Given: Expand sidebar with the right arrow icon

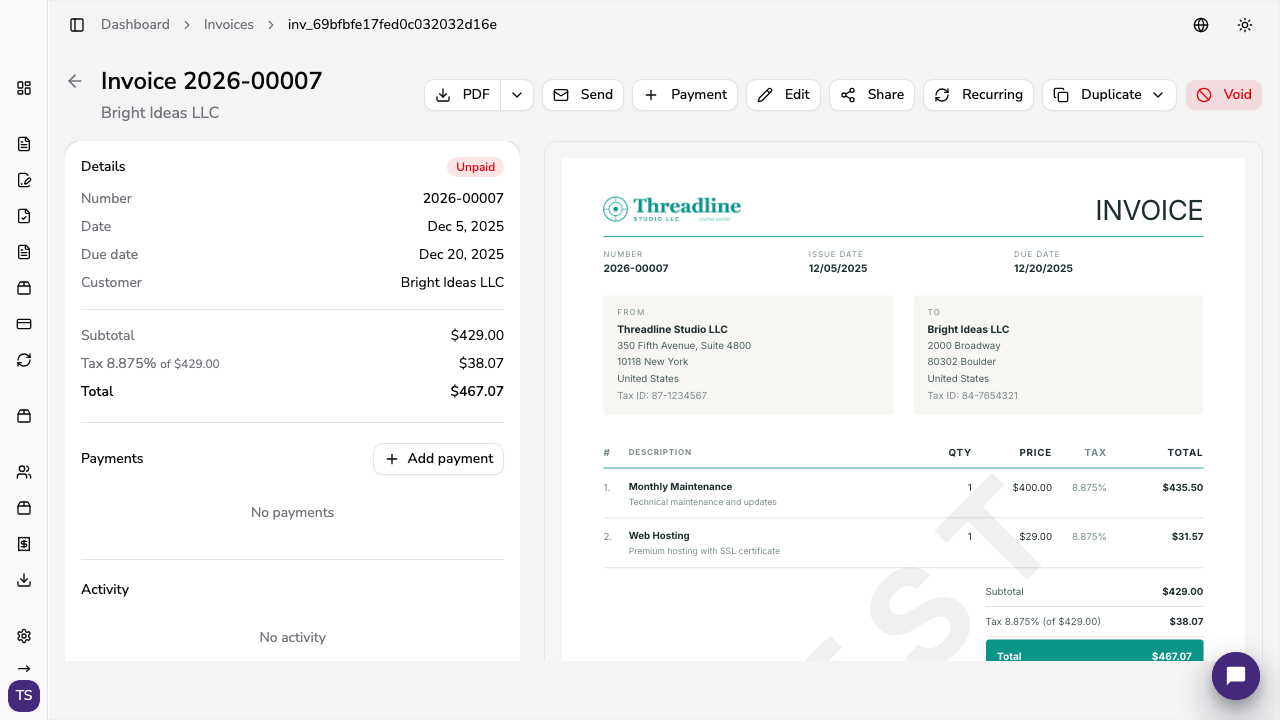Looking at the screenshot, I should click(24, 669).
